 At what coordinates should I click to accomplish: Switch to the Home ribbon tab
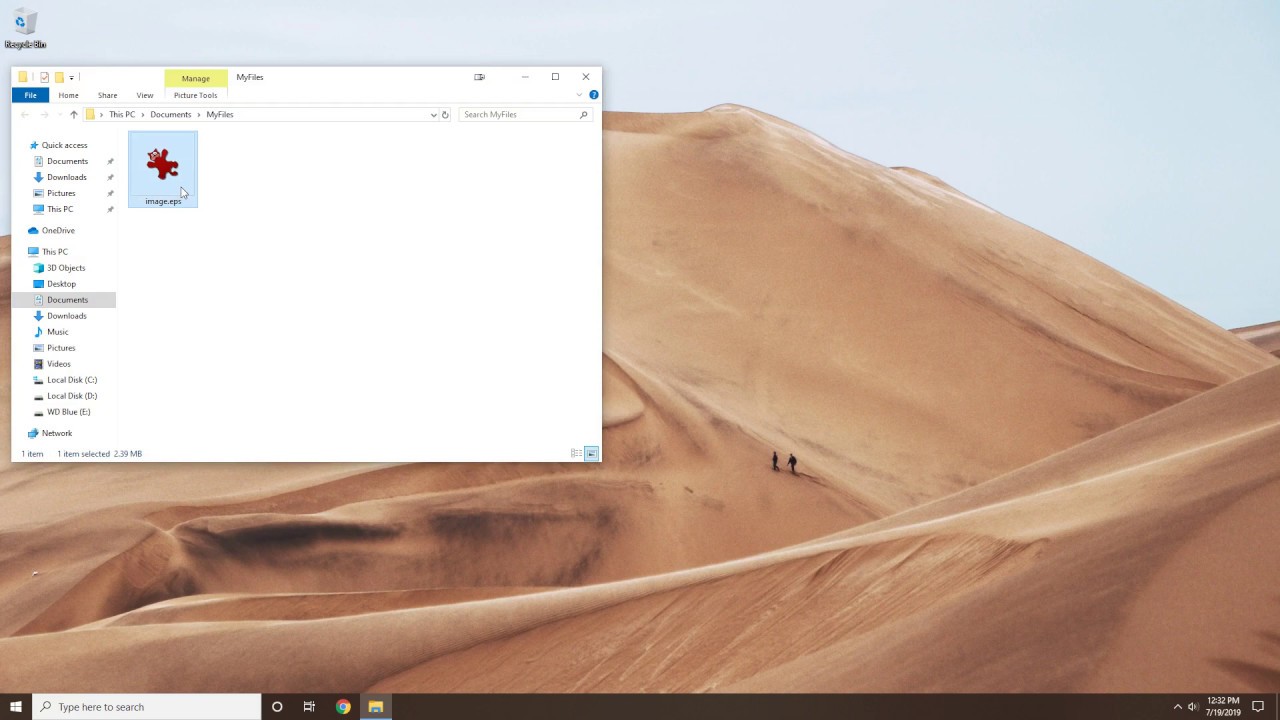(x=68, y=95)
